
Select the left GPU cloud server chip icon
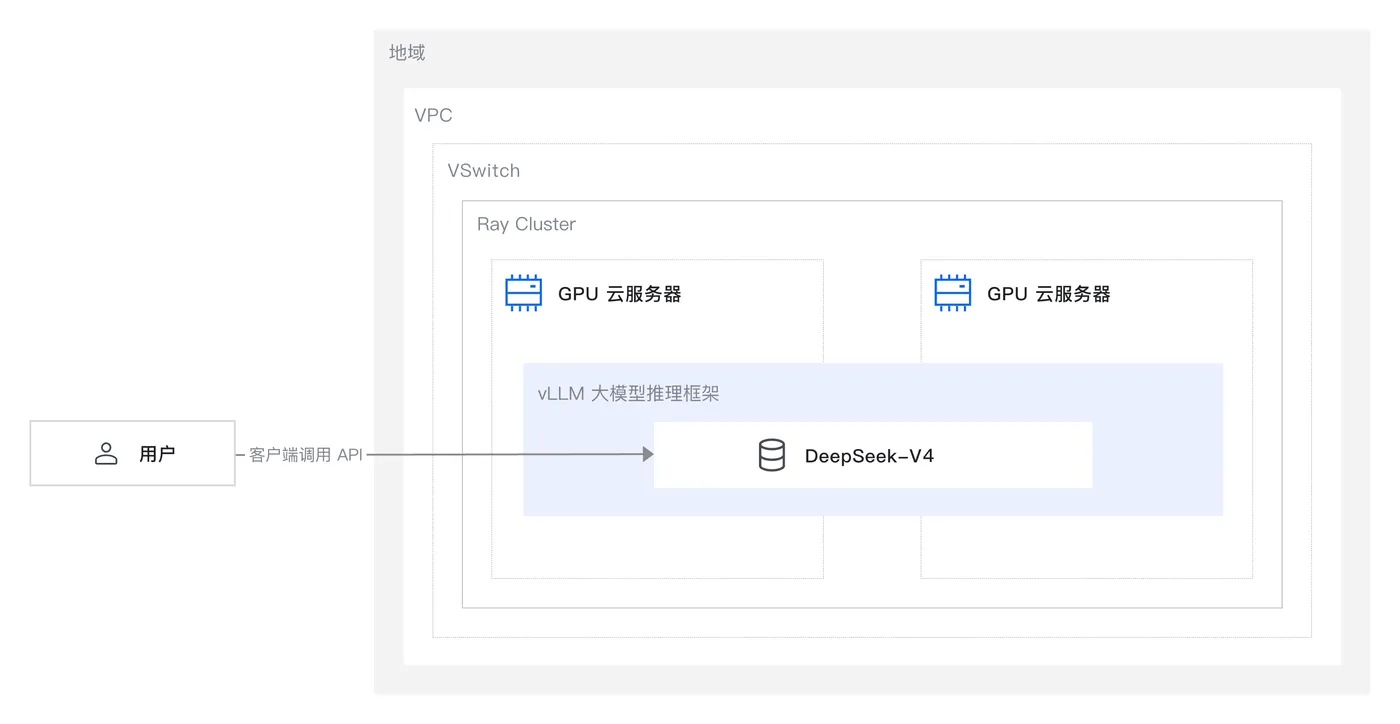523,293
